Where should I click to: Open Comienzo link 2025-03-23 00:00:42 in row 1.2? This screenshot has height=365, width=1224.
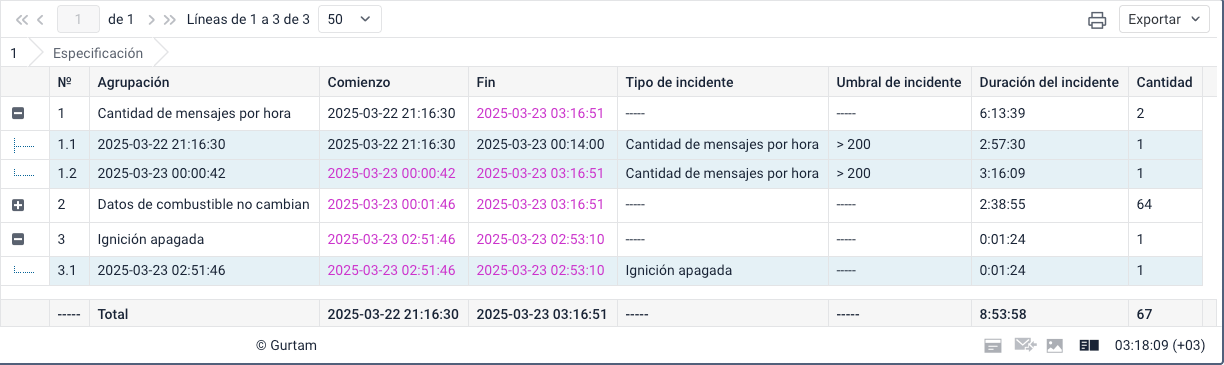[391, 173]
